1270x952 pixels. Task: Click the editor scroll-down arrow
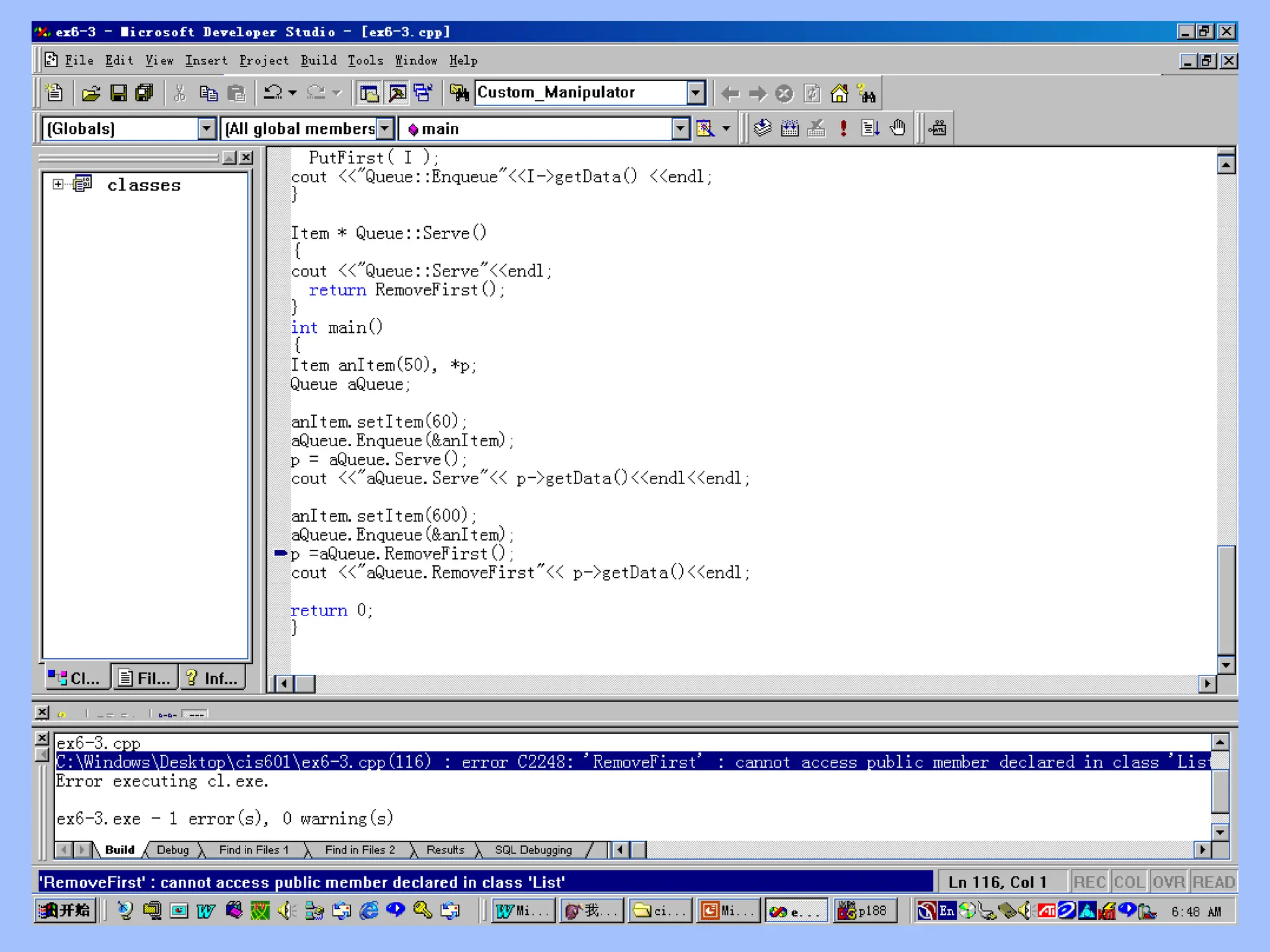coord(1226,665)
